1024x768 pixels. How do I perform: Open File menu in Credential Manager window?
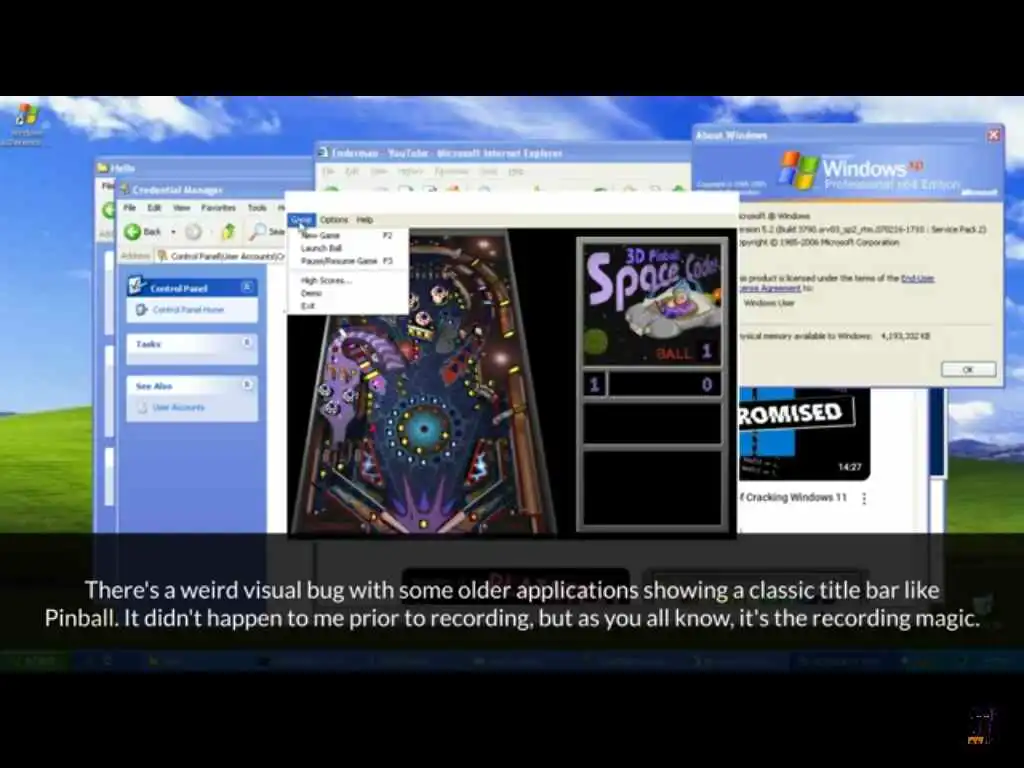tap(130, 208)
